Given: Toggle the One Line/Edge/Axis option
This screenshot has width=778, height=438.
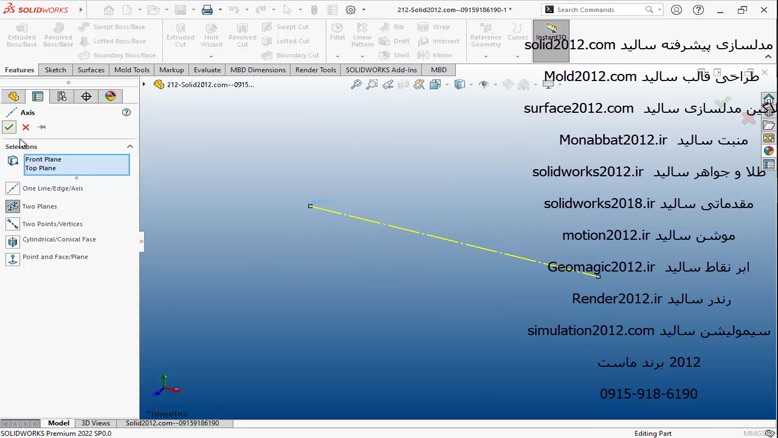Looking at the screenshot, I should click(12, 188).
